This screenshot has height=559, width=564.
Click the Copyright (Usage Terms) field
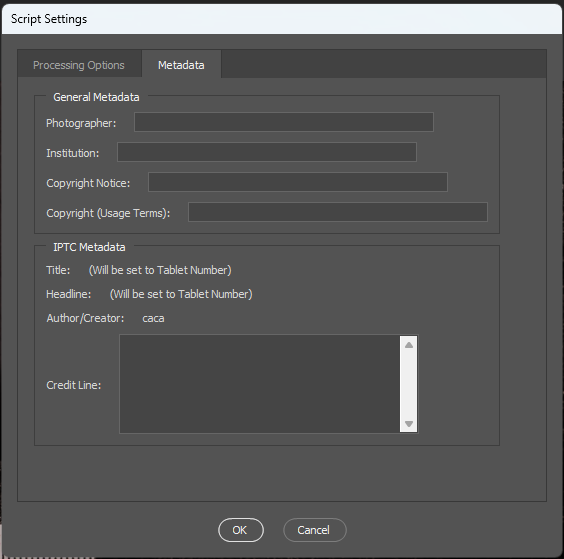pos(338,212)
